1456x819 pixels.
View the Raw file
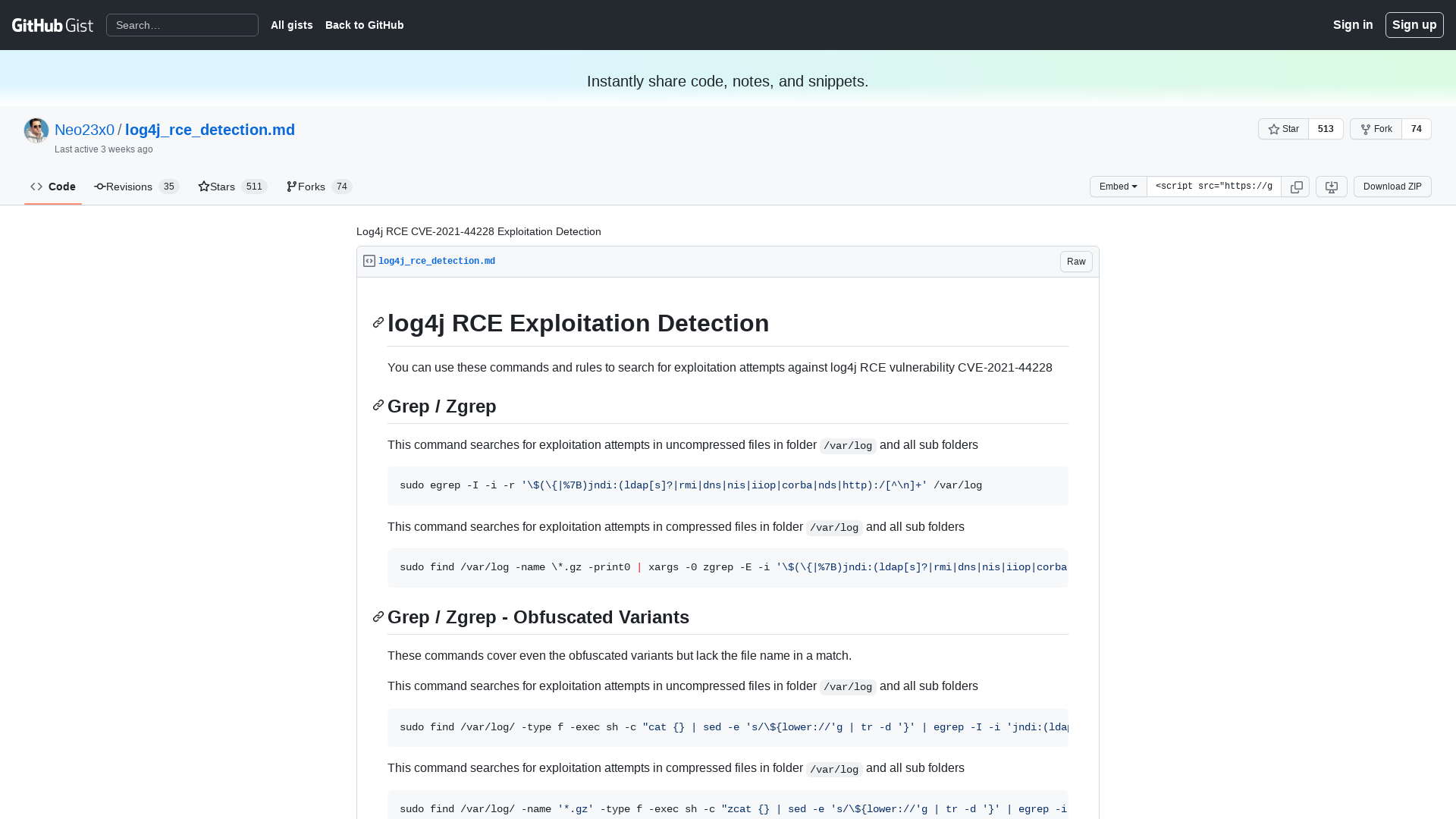pyautogui.click(x=1076, y=262)
